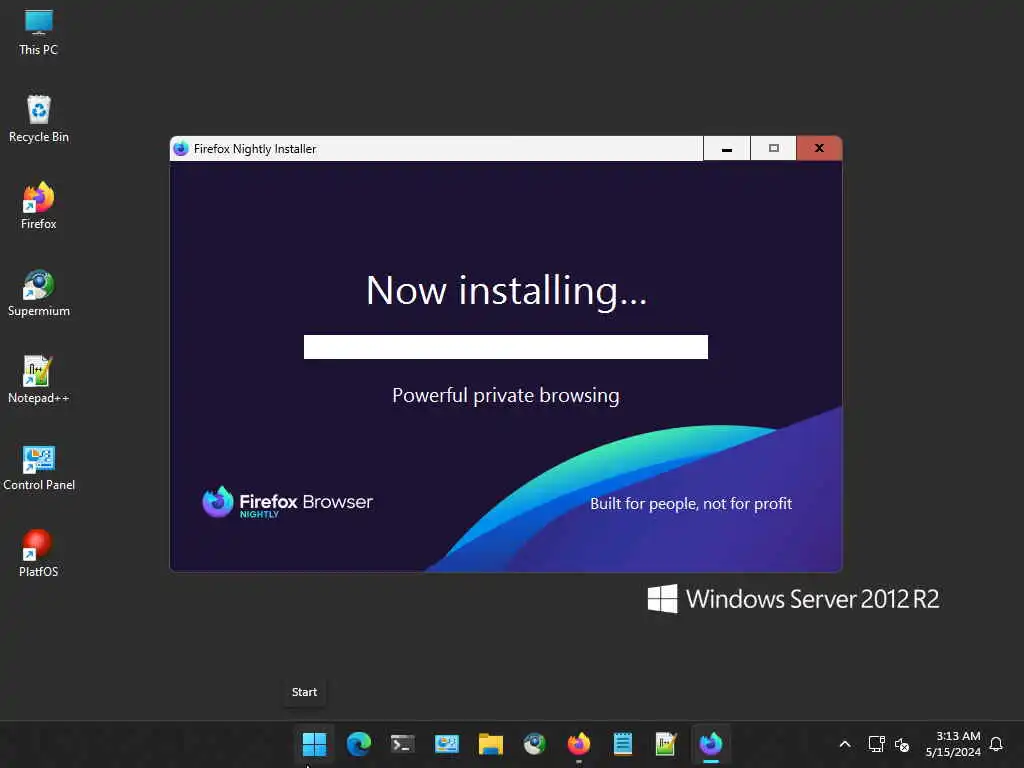Image resolution: width=1024 pixels, height=768 pixels.
Task: Click the Firefox Browser Nightly logo
Action: pyautogui.click(x=287, y=502)
